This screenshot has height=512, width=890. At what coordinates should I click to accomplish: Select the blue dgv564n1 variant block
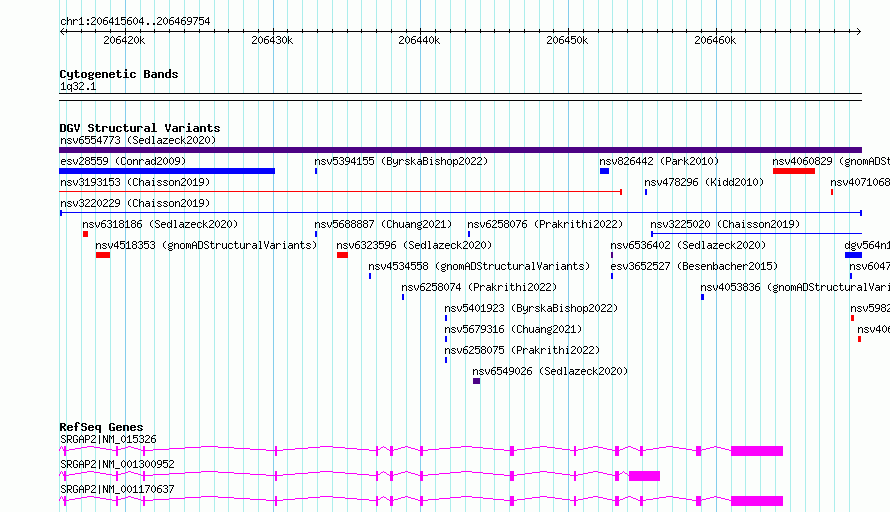tap(853, 255)
